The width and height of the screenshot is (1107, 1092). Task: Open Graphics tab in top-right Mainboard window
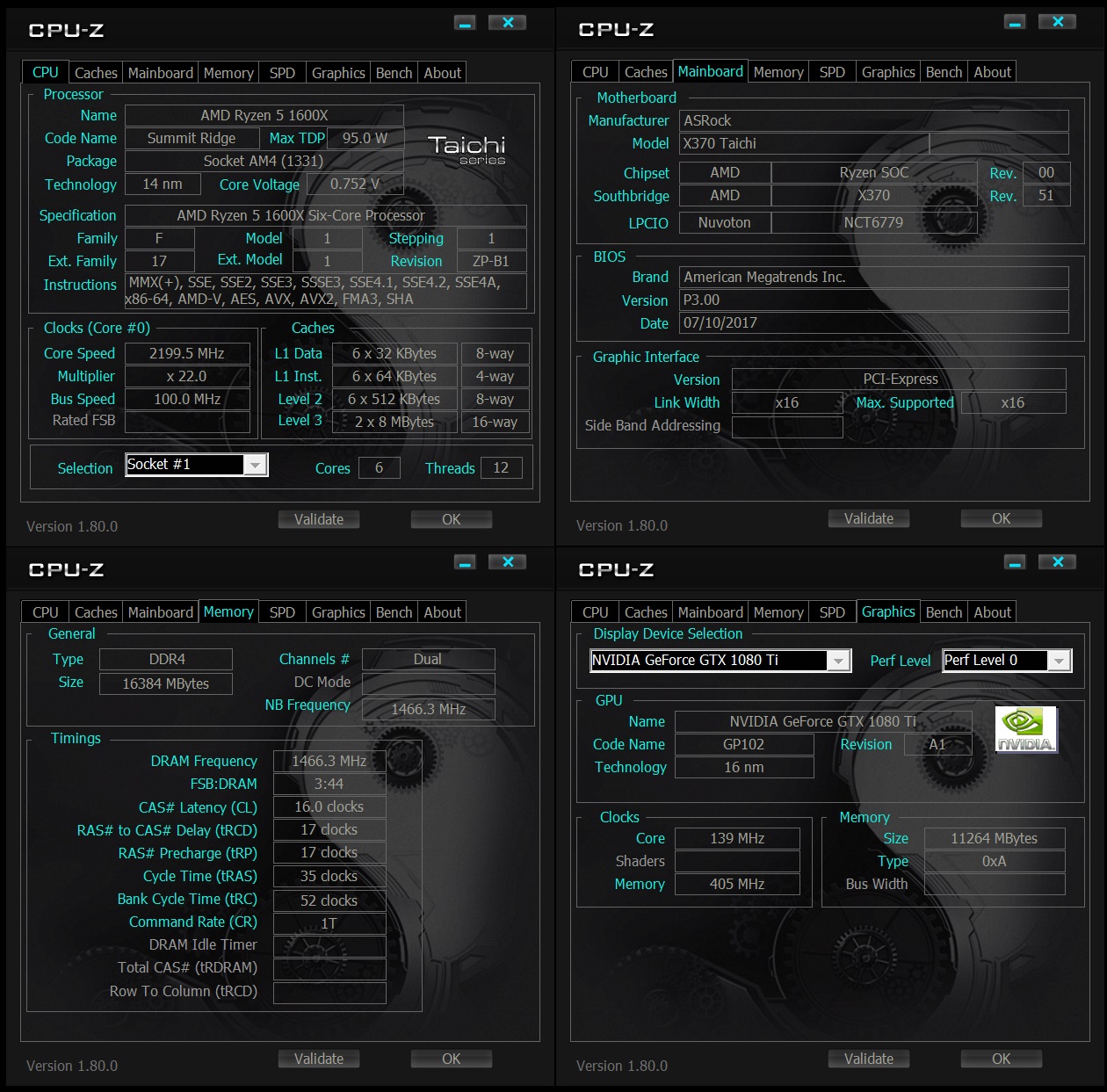(x=888, y=72)
